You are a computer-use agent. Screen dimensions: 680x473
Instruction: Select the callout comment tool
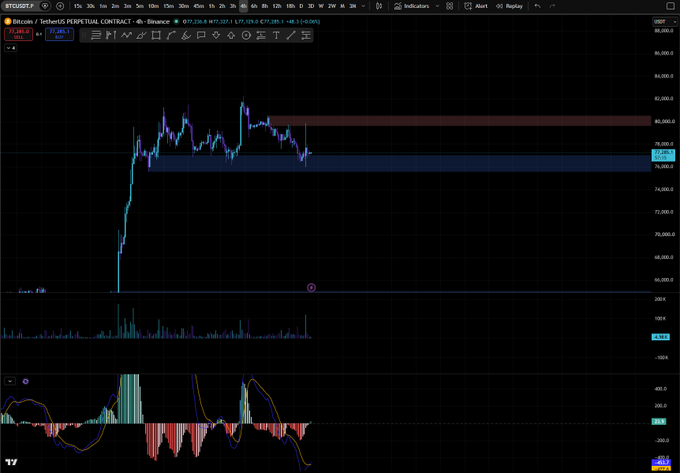pos(201,36)
